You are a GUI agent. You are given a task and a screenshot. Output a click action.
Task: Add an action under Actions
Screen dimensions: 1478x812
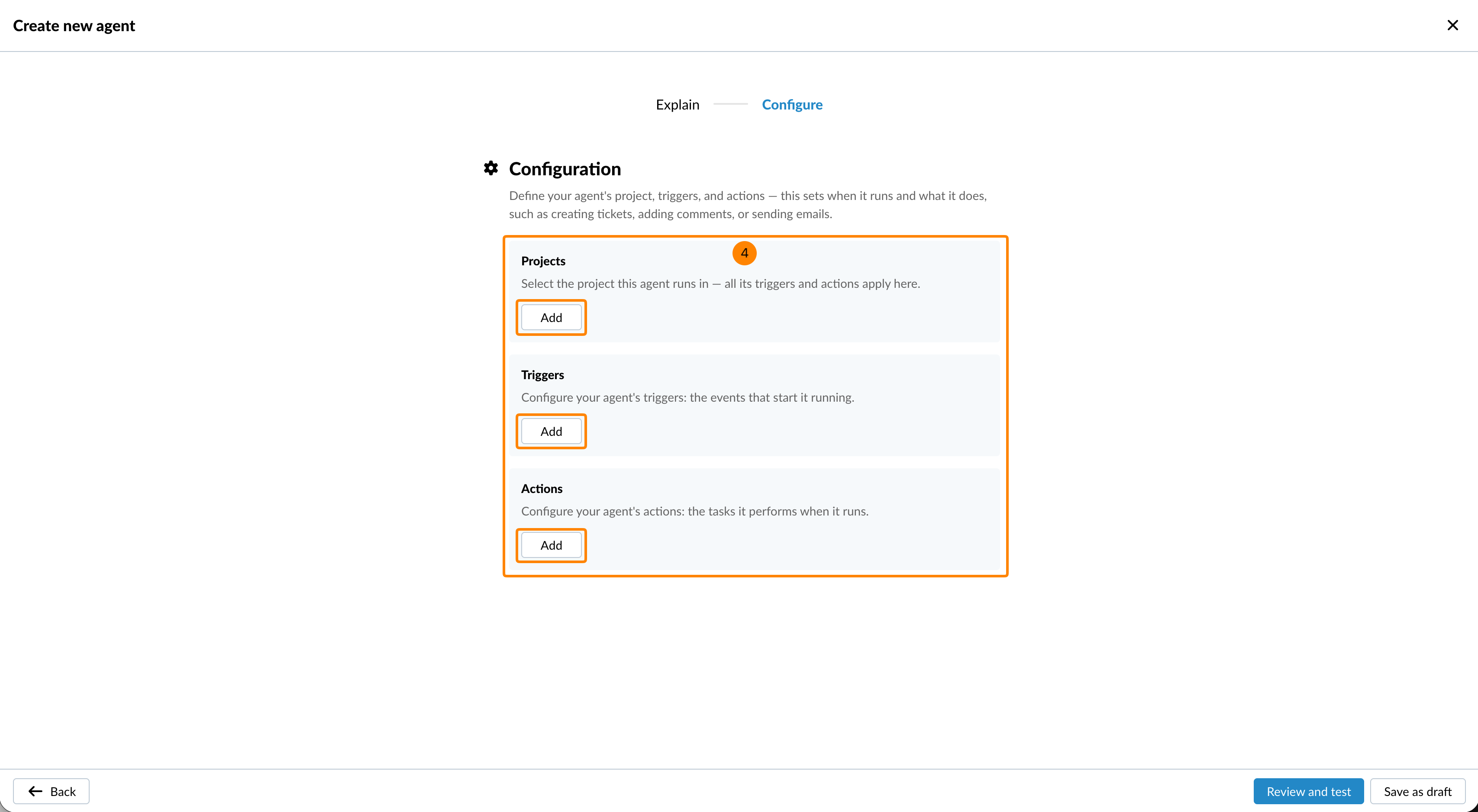(x=551, y=545)
